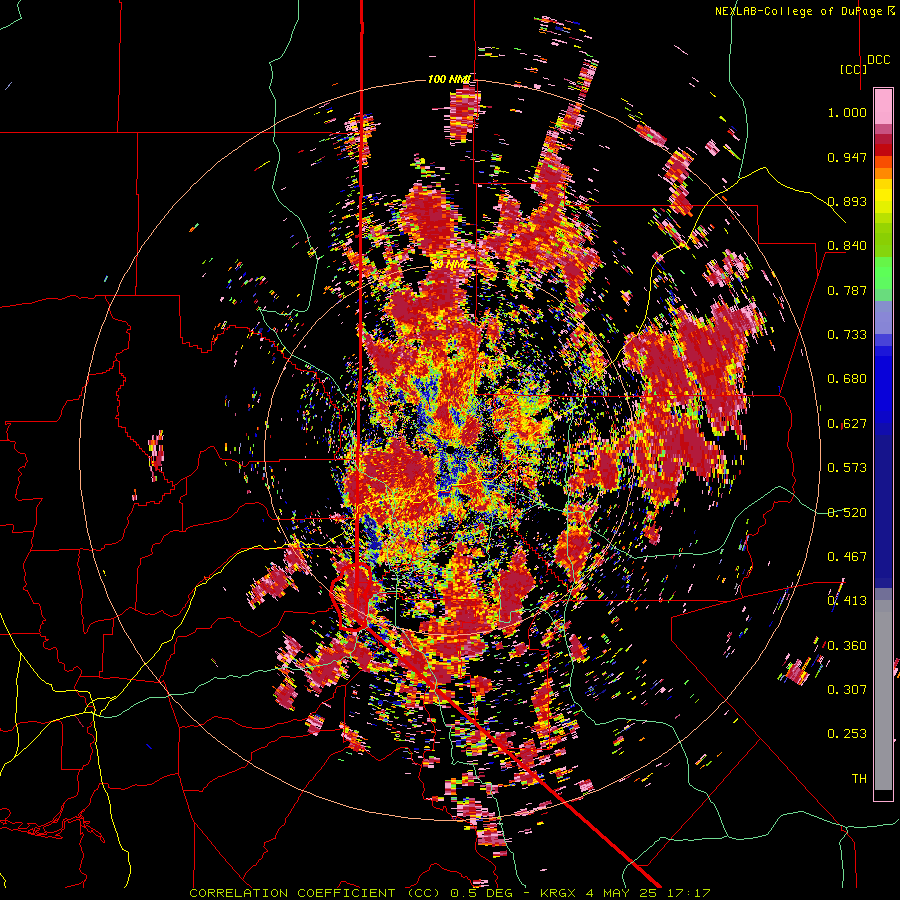Select the 0.840 scale value

pos(847,246)
